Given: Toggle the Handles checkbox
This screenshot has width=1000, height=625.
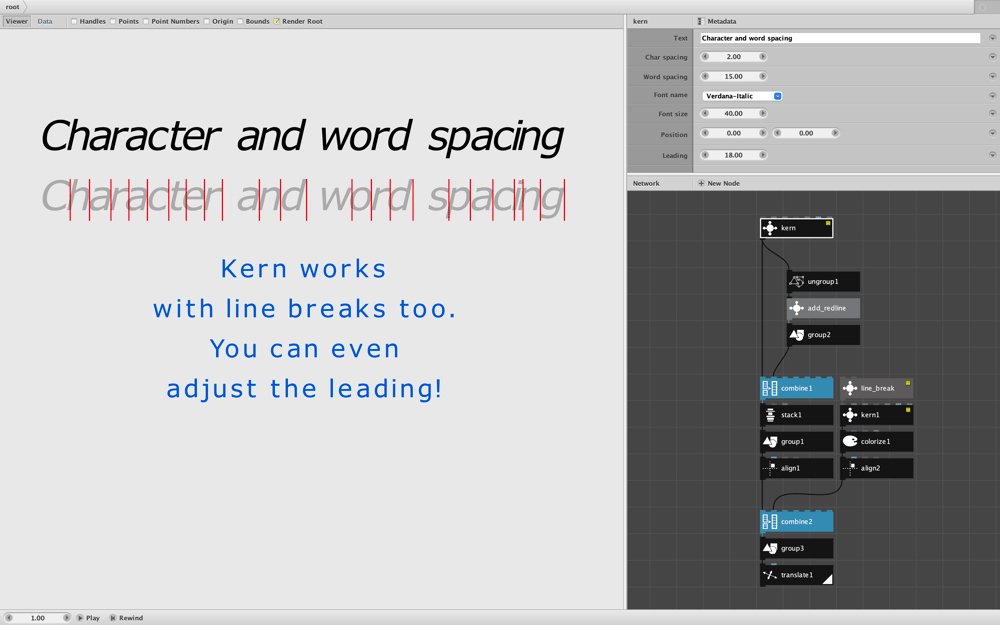Looking at the screenshot, I should (x=74, y=21).
